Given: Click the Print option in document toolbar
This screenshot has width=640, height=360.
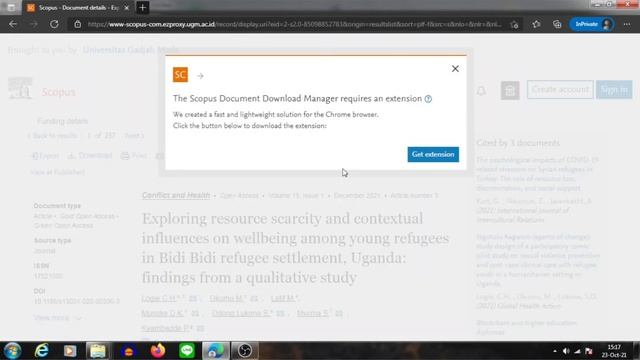Looking at the screenshot, I should [x=134, y=156].
